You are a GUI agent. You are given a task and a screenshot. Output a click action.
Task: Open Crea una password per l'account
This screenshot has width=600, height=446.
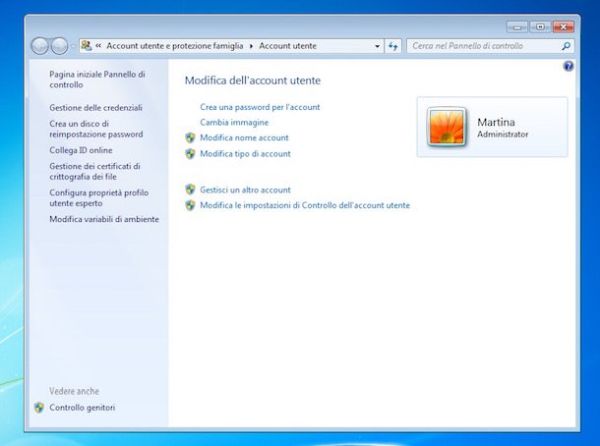(x=259, y=106)
